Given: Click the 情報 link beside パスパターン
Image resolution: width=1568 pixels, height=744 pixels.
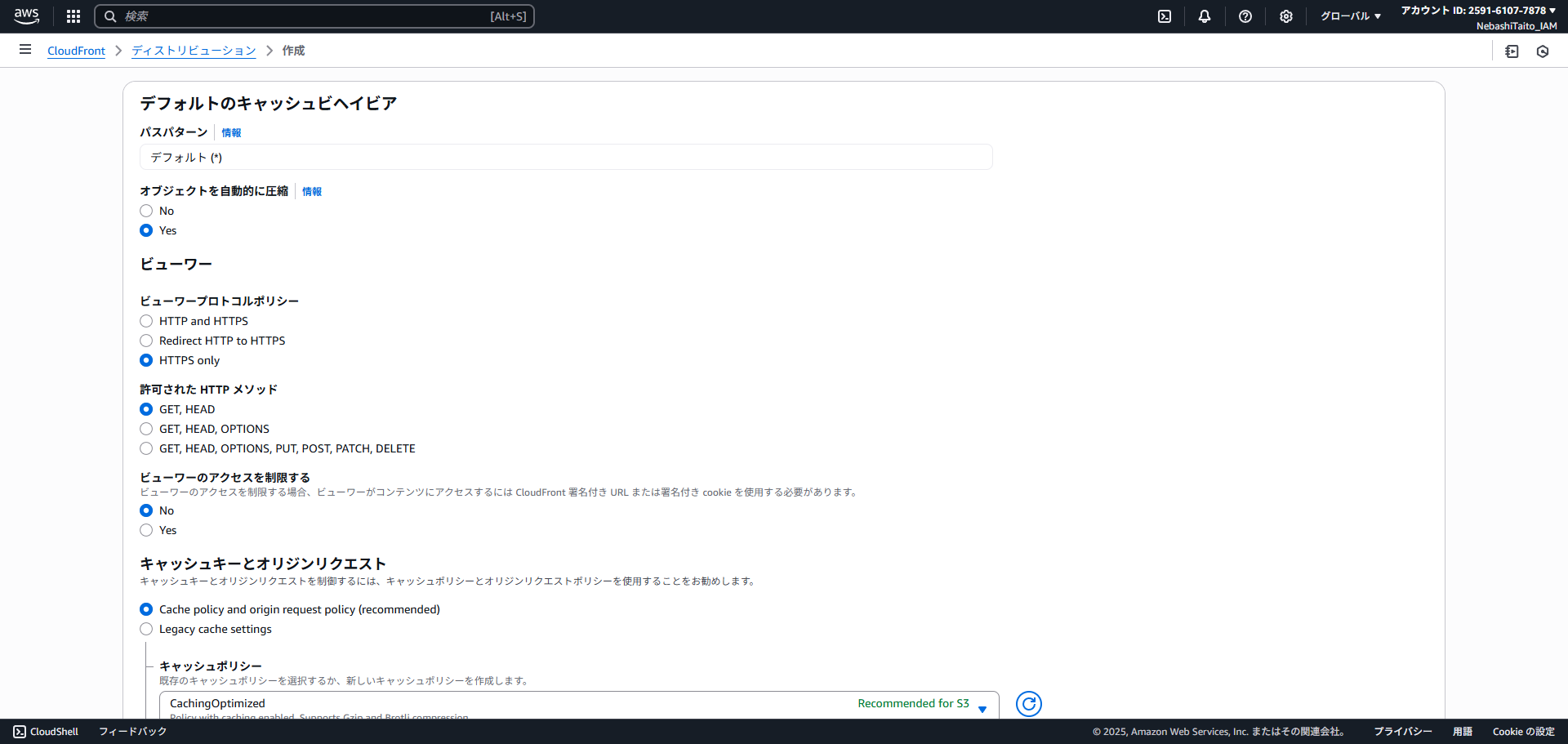Looking at the screenshot, I should [231, 132].
